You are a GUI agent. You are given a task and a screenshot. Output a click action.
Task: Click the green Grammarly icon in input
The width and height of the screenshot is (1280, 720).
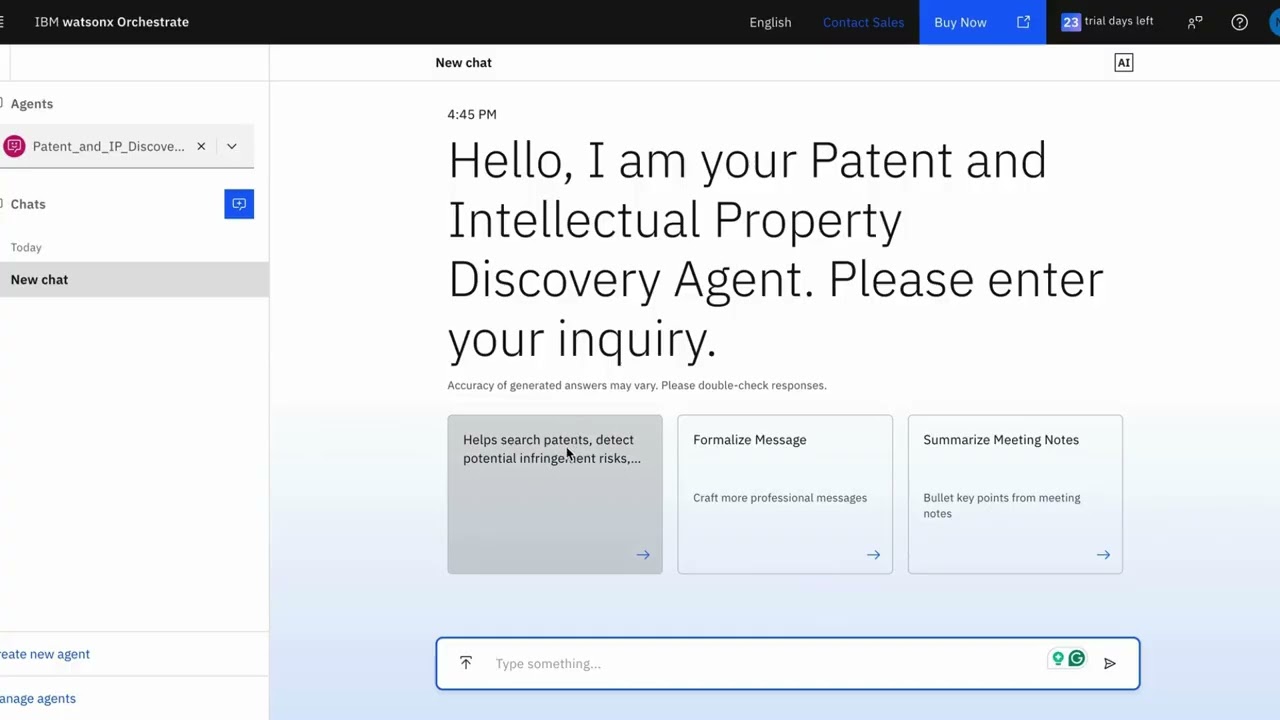click(1076, 658)
